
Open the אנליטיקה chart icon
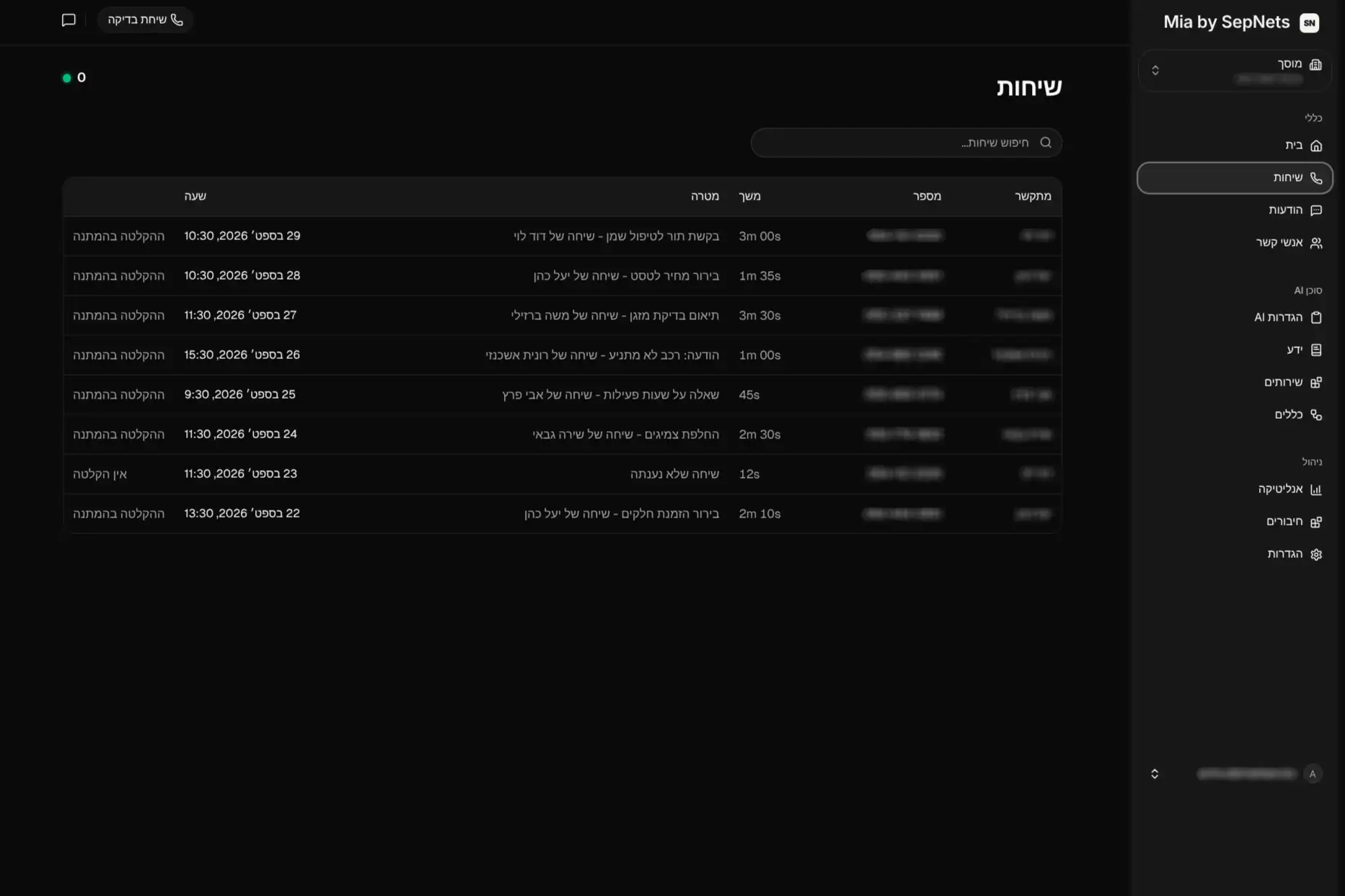click(1315, 489)
